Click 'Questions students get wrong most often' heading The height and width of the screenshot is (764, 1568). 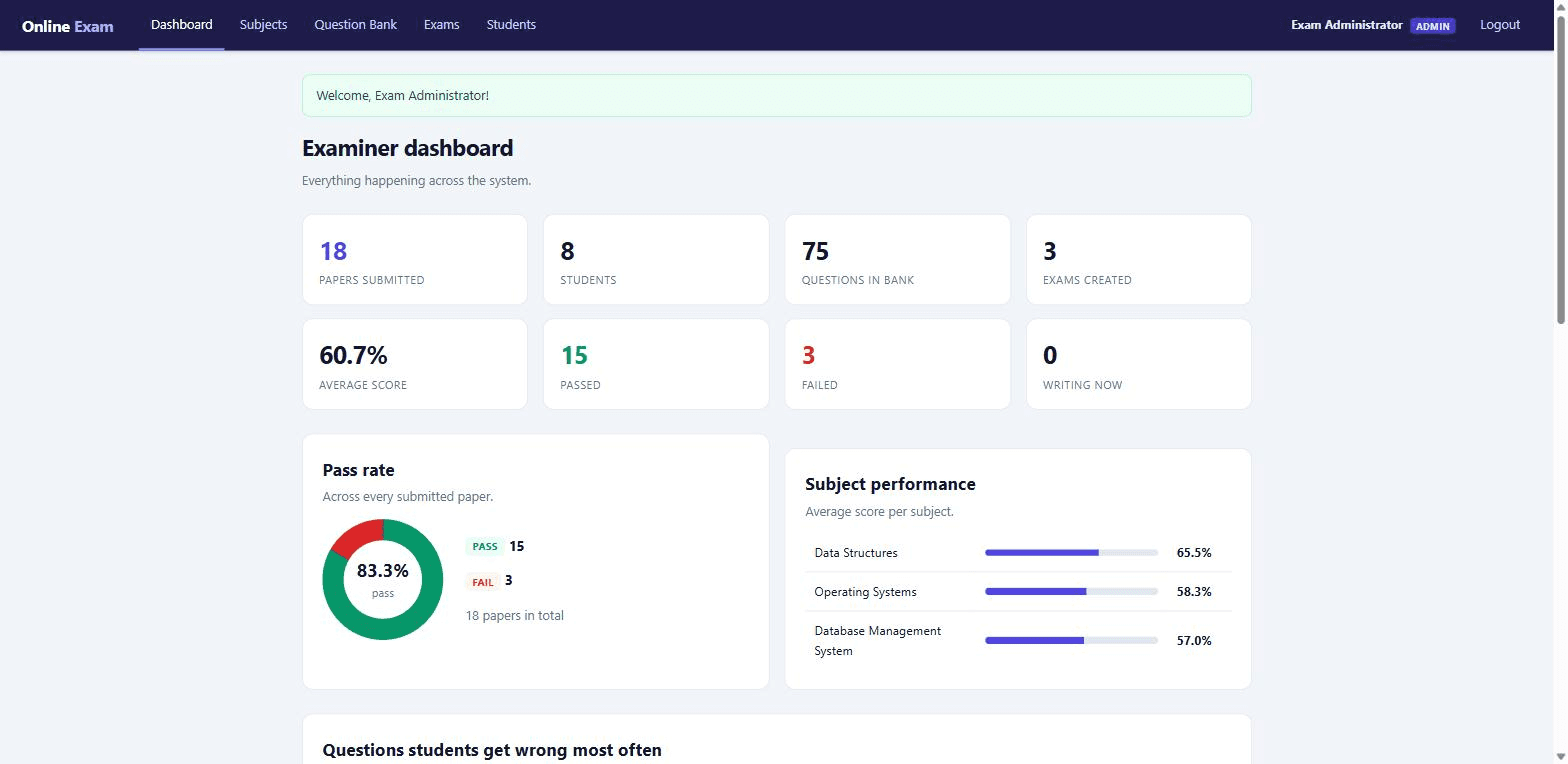click(x=492, y=750)
